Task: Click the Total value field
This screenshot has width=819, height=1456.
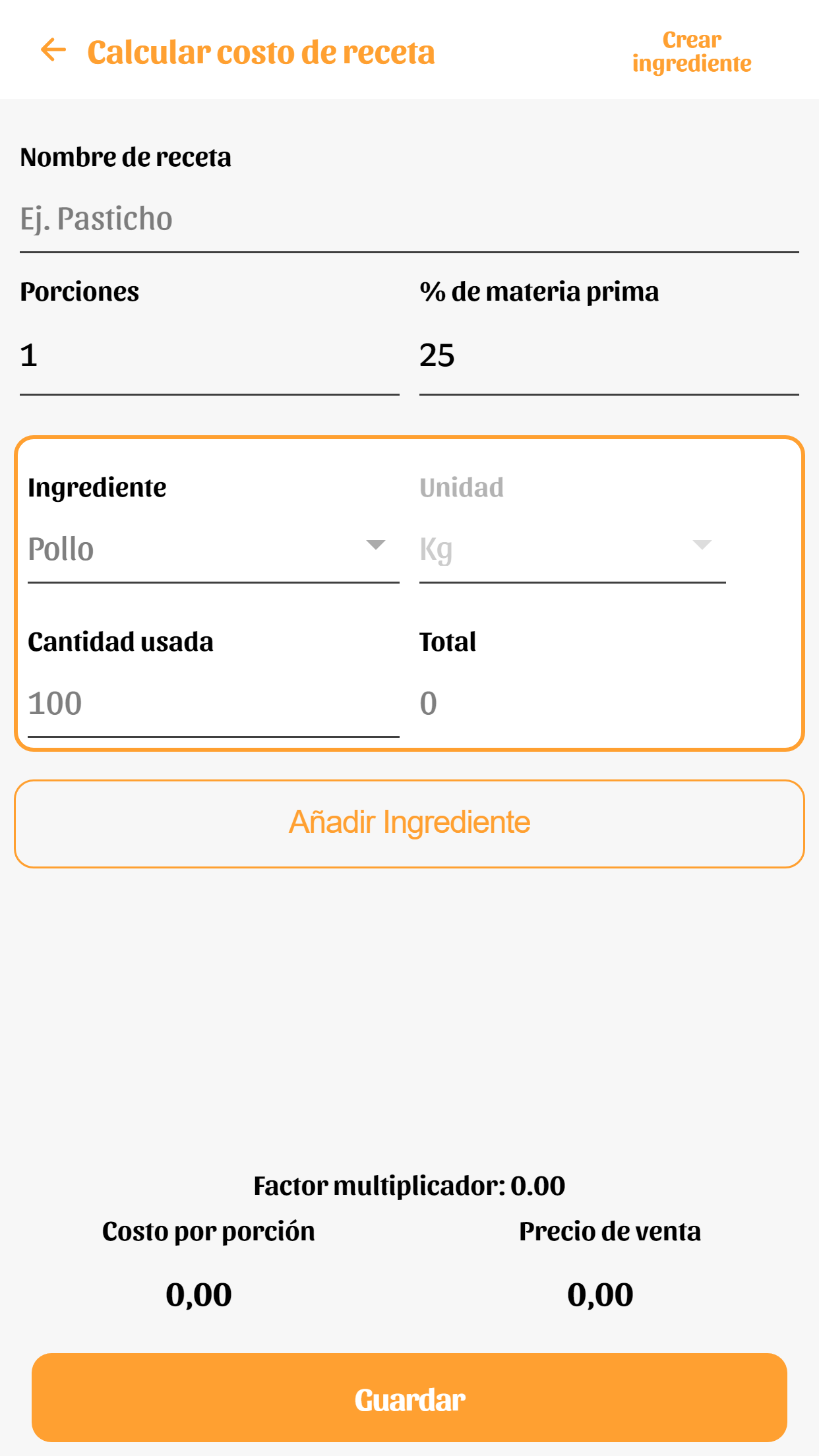Action: [429, 704]
